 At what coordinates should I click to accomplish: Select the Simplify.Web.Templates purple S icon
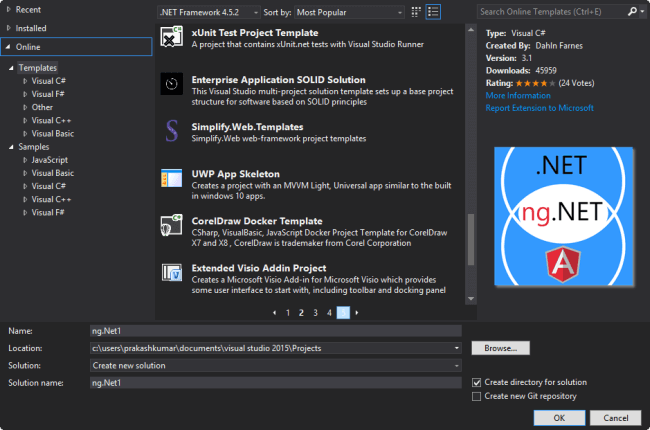pos(172,131)
